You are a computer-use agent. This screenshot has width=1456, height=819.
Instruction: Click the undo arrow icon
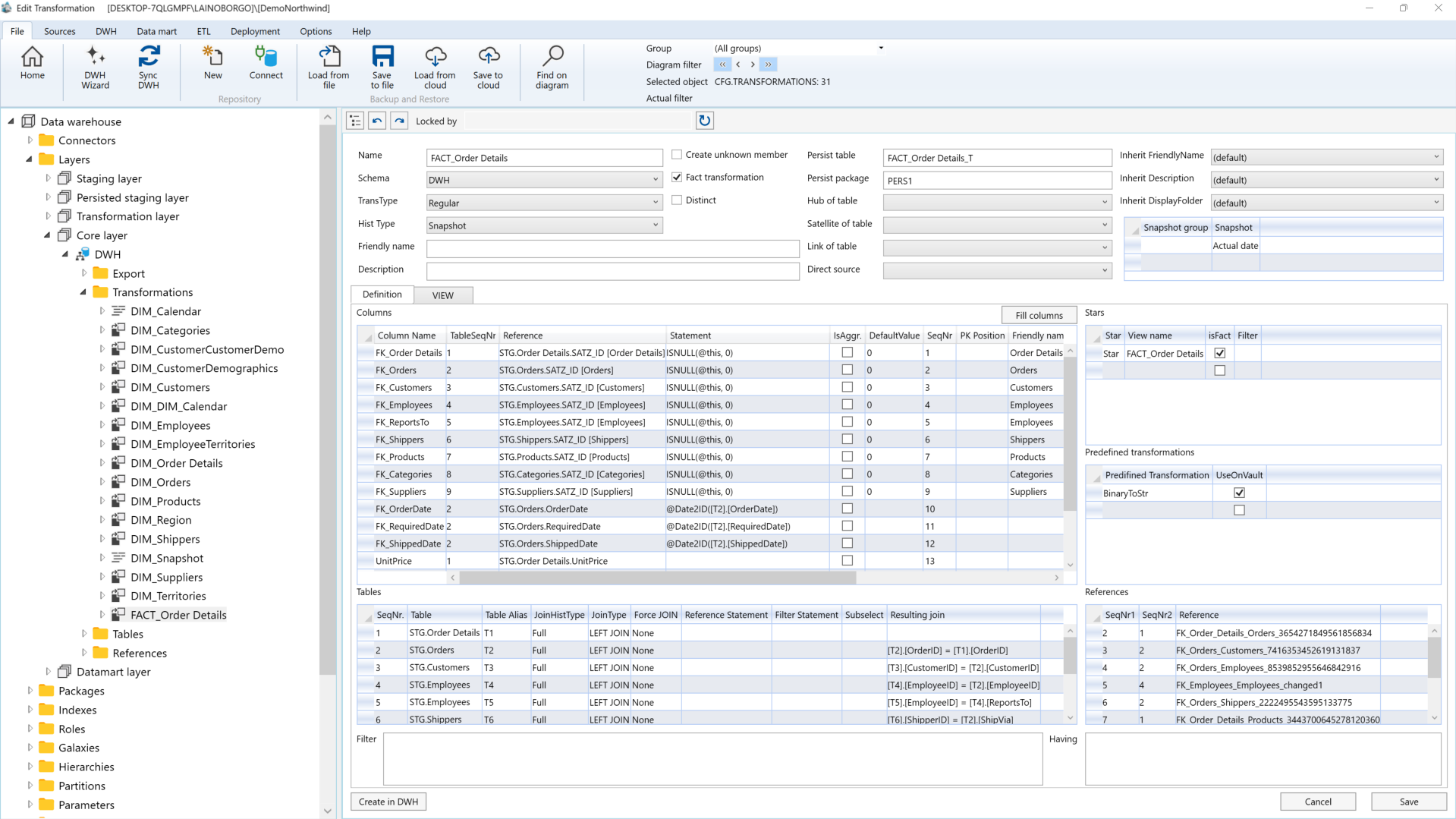point(377,121)
